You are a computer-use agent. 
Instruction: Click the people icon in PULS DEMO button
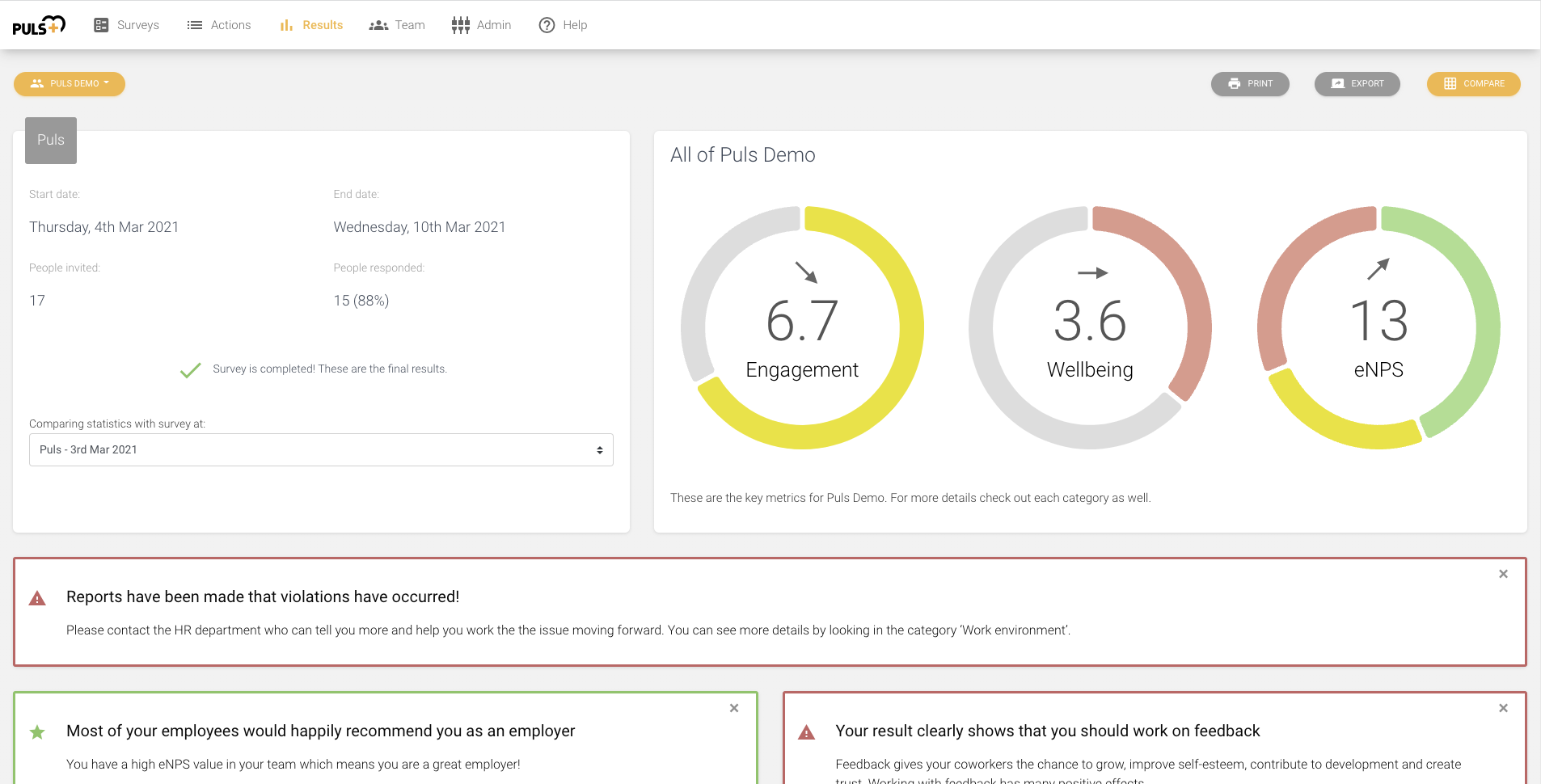coord(37,83)
